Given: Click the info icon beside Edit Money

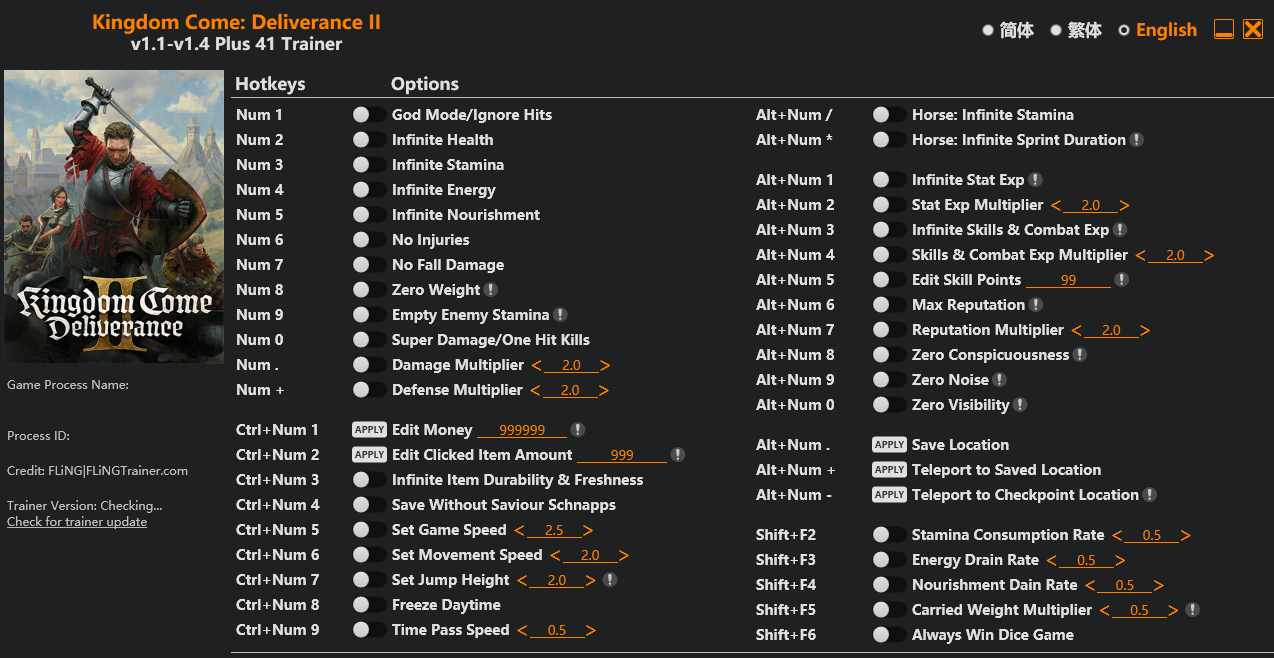Looking at the screenshot, I should click(578, 430).
